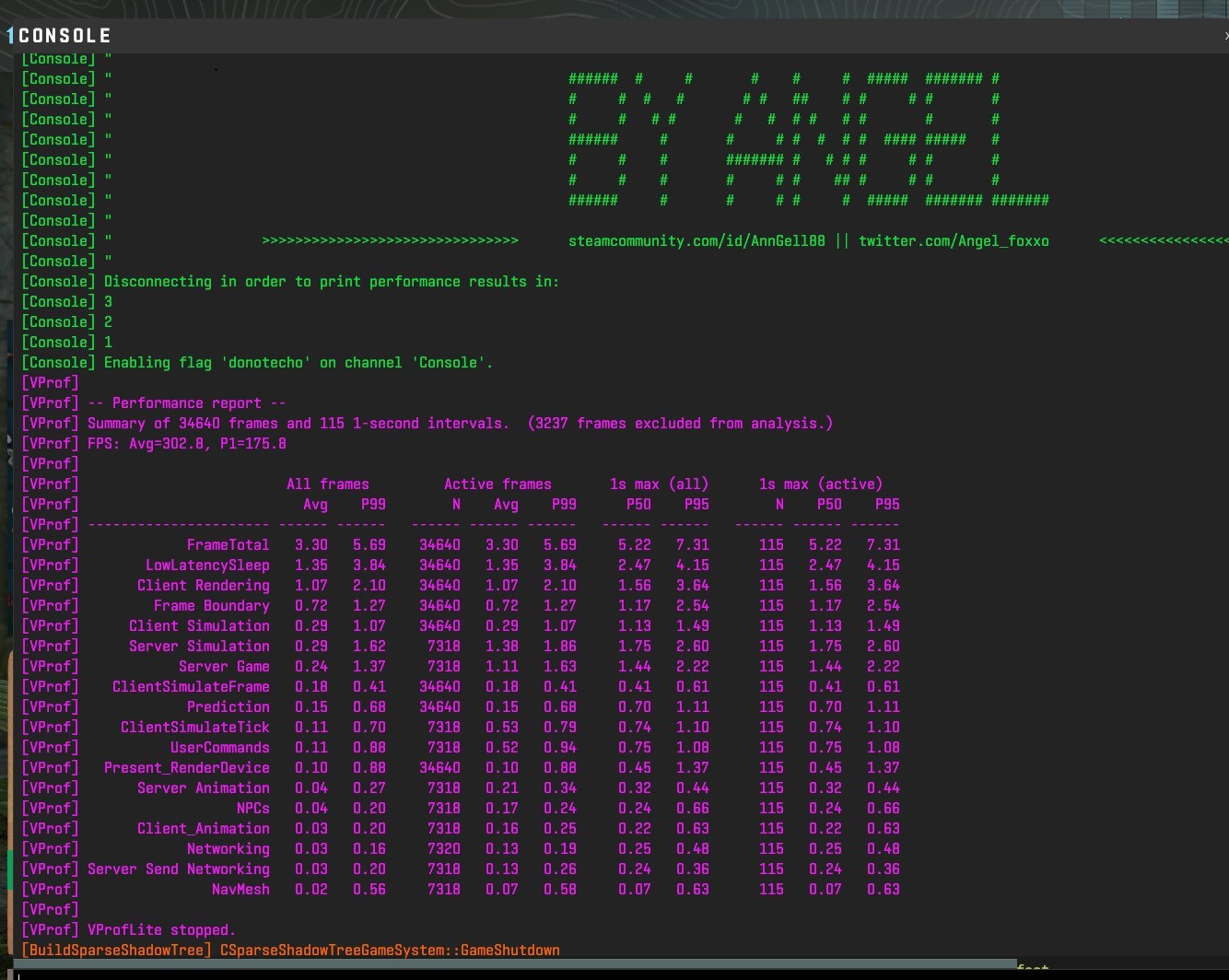1229x980 pixels.
Task: Click the horizontal scrollbar at console bottom
Action: point(516,963)
